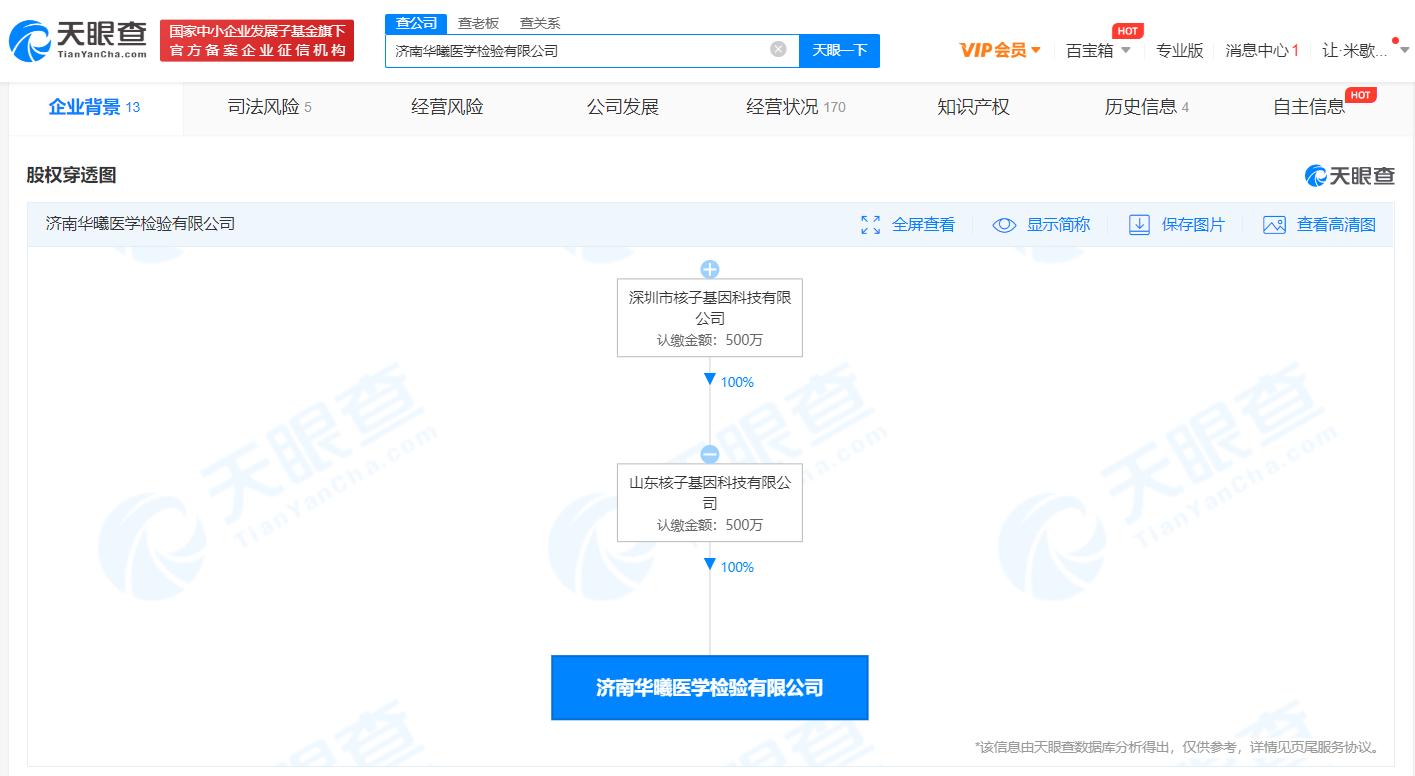Click the 保存图片 download icon
Image resolution: width=1415 pixels, height=776 pixels.
[1139, 224]
